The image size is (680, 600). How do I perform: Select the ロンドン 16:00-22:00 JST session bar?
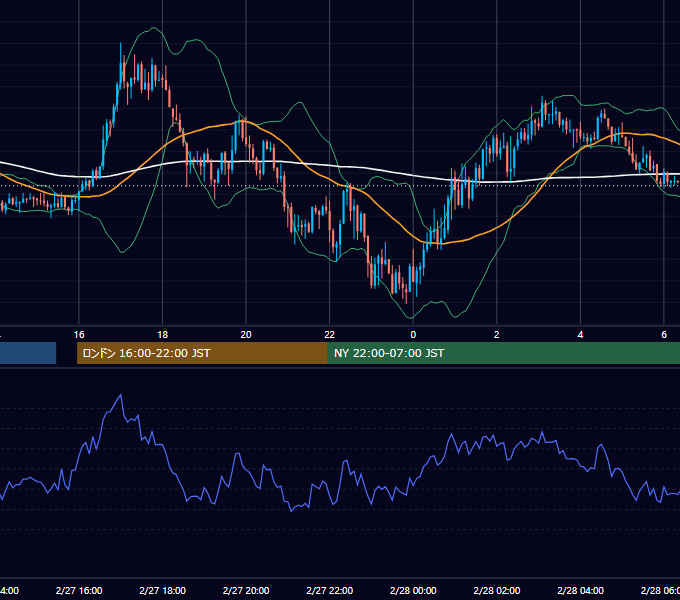pyautogui.click(x=202, y=353)
